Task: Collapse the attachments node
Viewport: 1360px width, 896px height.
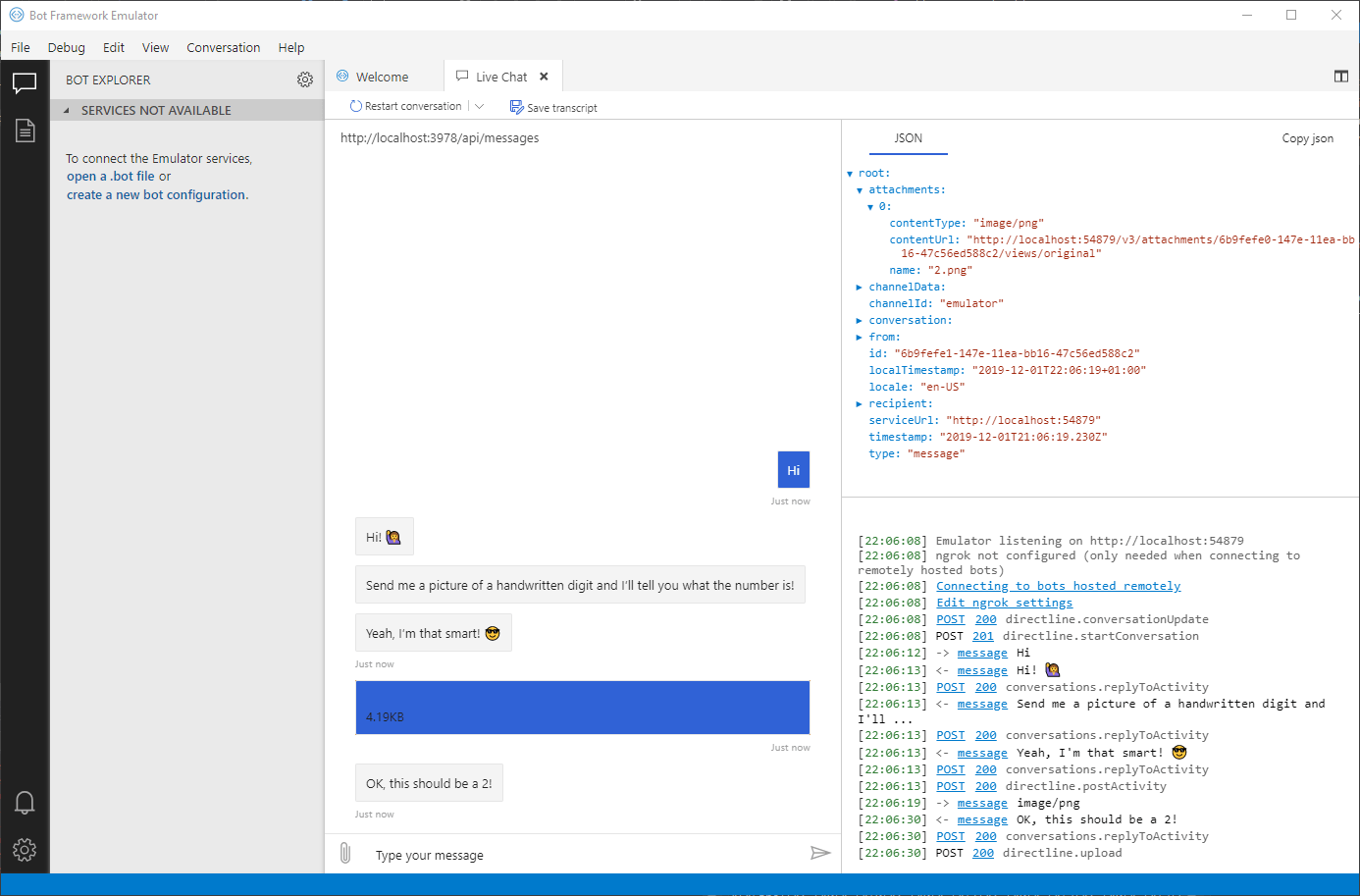Action: (860, 190)
